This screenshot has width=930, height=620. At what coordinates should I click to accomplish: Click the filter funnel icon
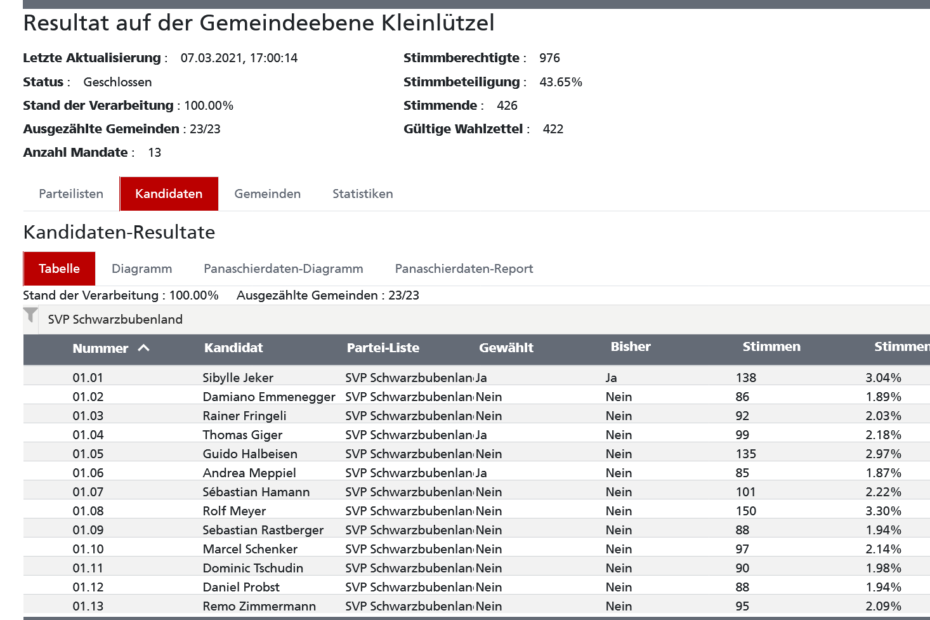click(x=31, y=316)
